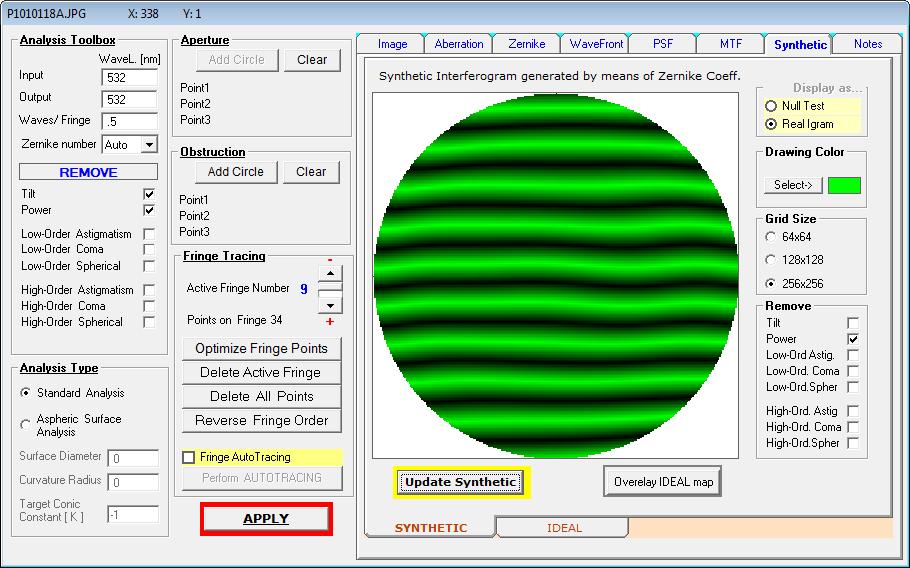Clear the Aperture points
This screenshot has height=568, width=910.
point(312,60)
